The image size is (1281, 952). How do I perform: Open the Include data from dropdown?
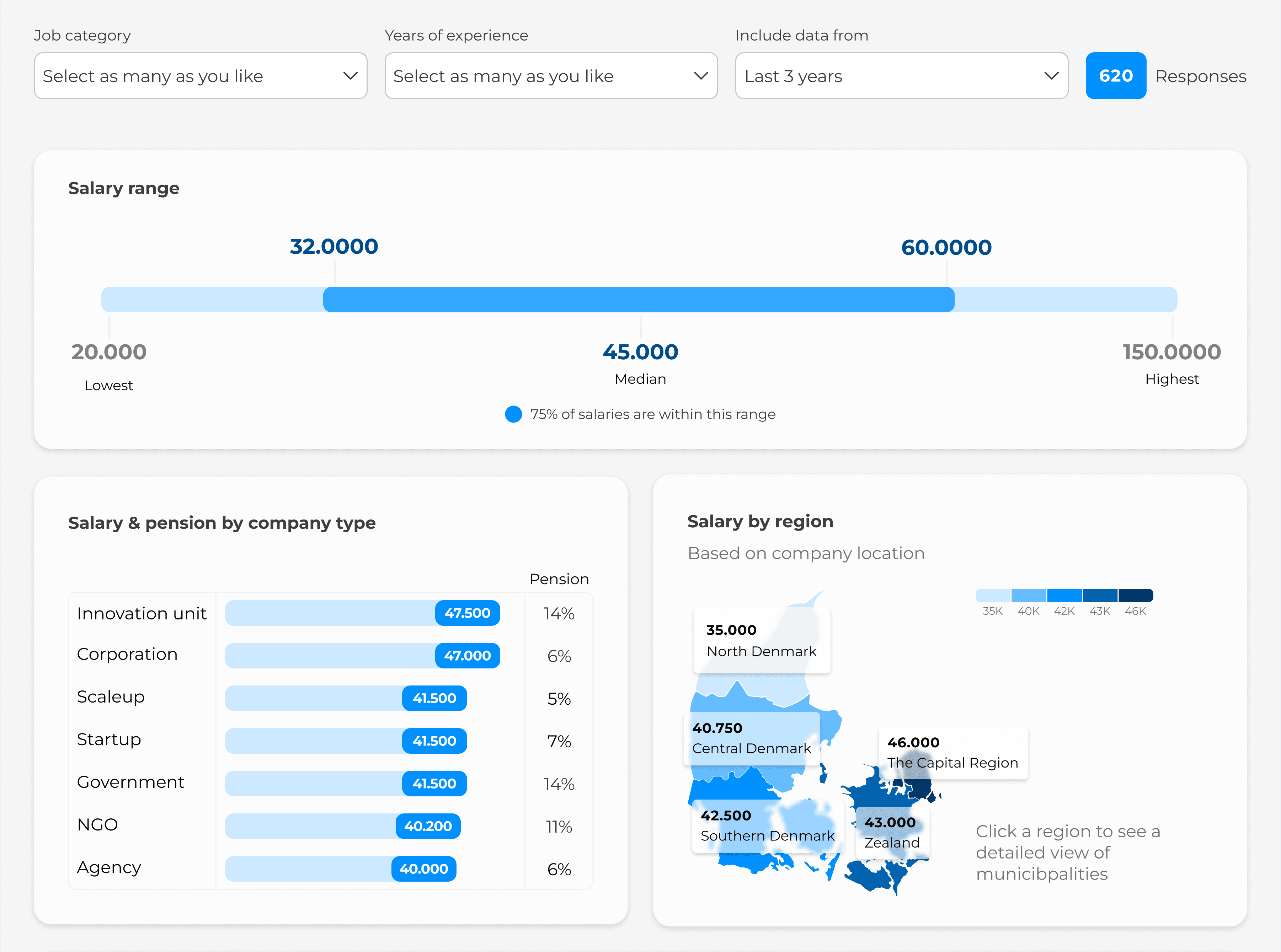click(901, 75)
